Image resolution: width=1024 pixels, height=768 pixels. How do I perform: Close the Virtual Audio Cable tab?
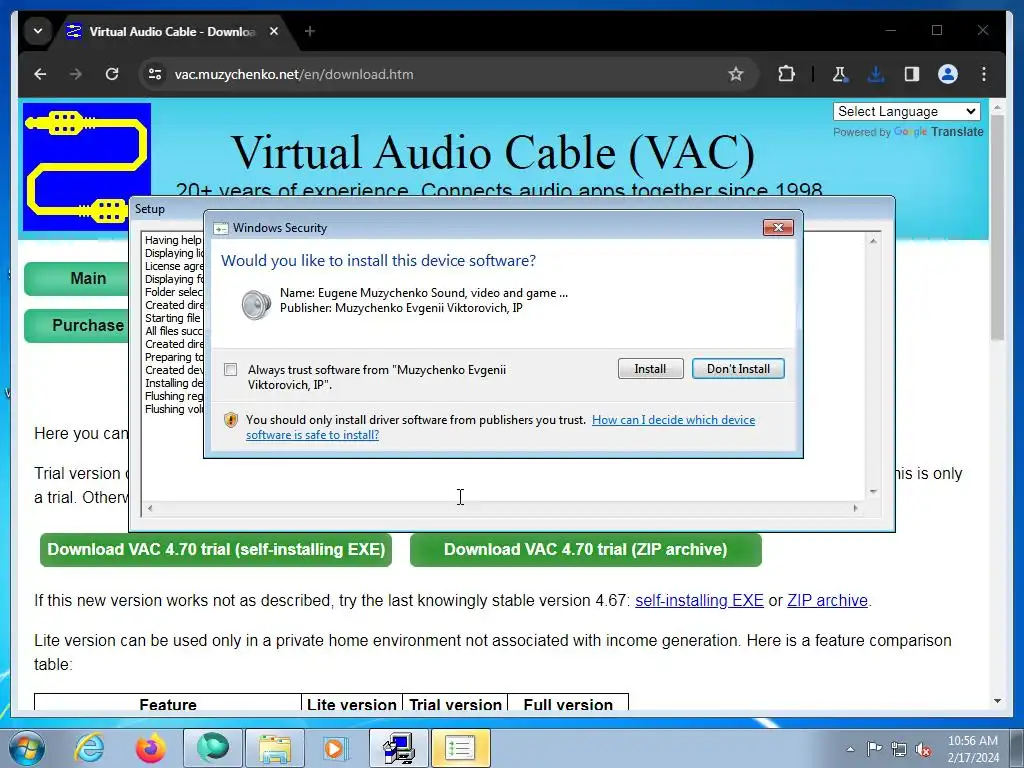coord(274,31)
